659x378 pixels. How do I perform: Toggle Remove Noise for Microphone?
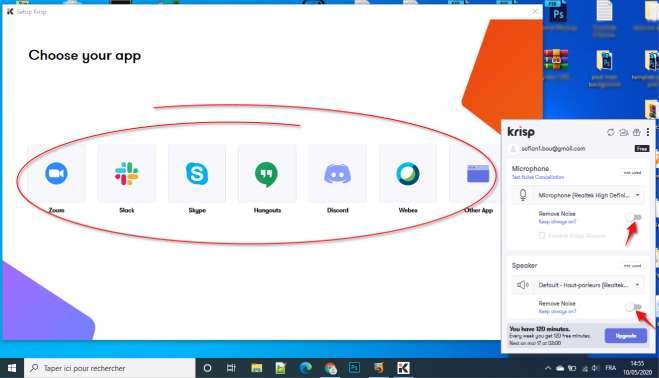(634, 217)
